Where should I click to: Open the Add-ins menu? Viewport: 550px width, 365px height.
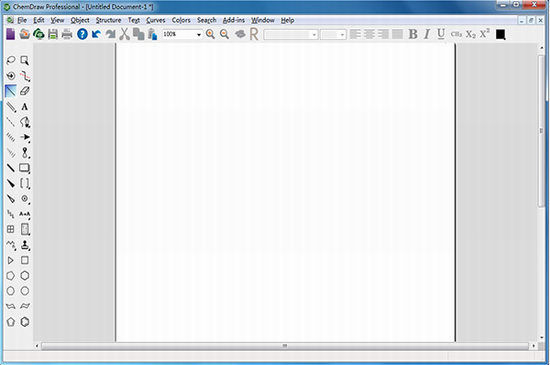click(234, 20)
